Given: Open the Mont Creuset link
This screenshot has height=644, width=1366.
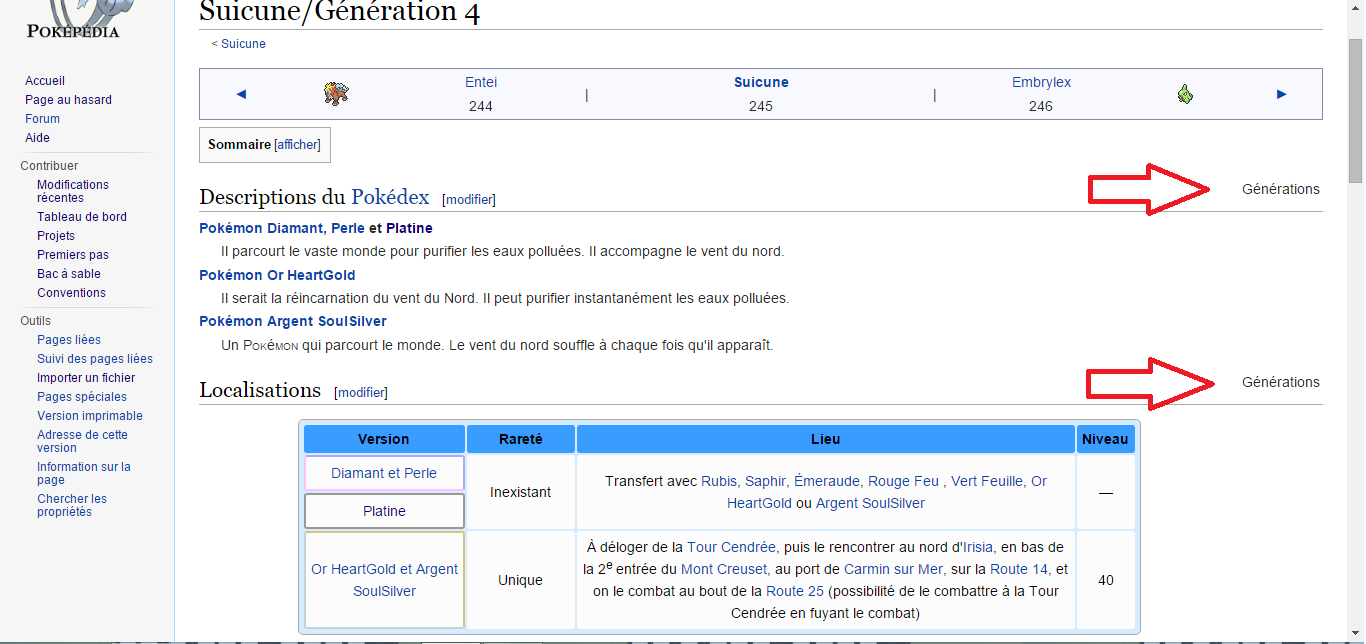Looking at the screenshot, I should pyautogui.click(x=723, y=569).
